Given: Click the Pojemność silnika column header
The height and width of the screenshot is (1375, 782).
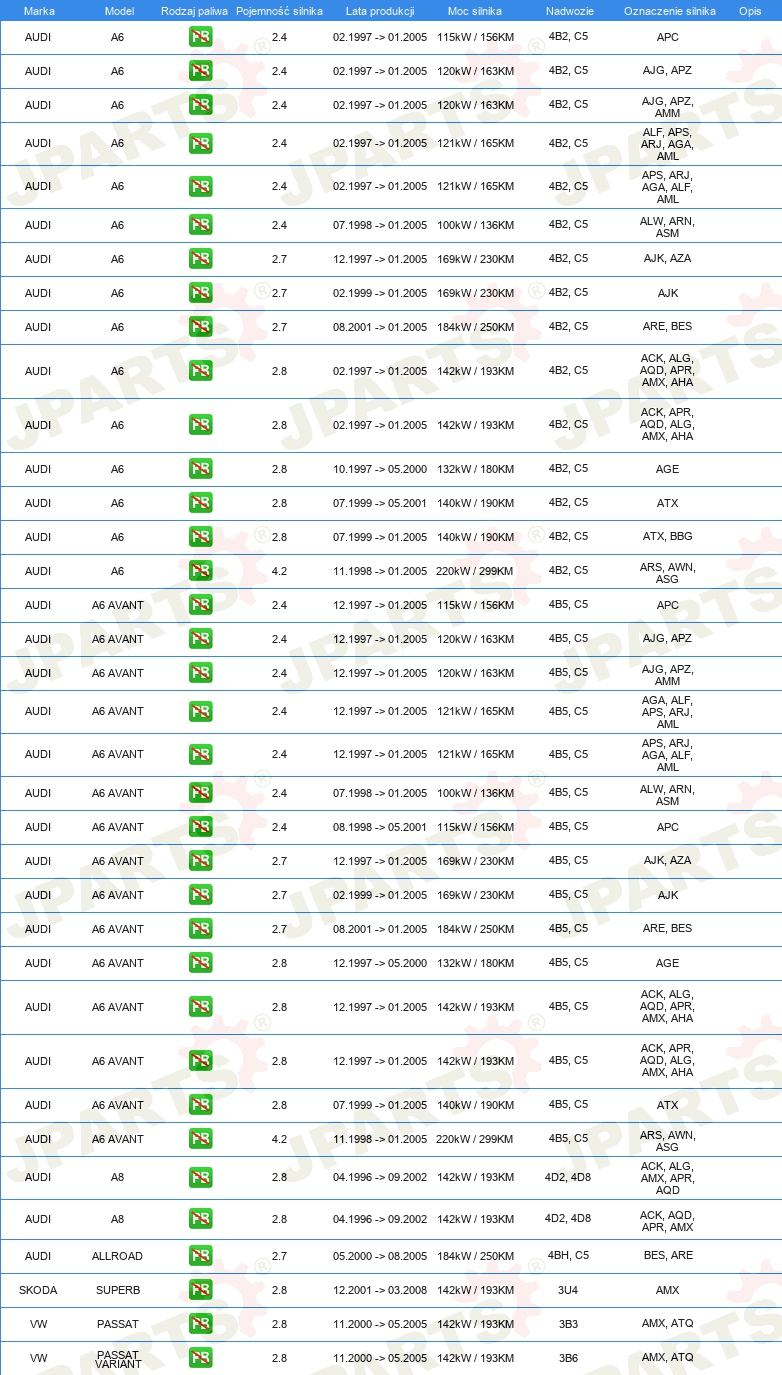Looking at the screenshot, I should click(279, 11).
